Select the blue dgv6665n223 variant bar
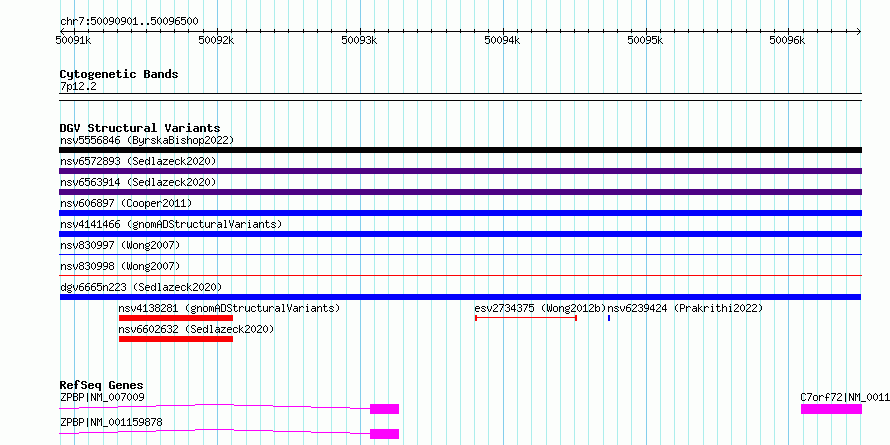Screen dimensions: 890x445 (x=460, y=297)
